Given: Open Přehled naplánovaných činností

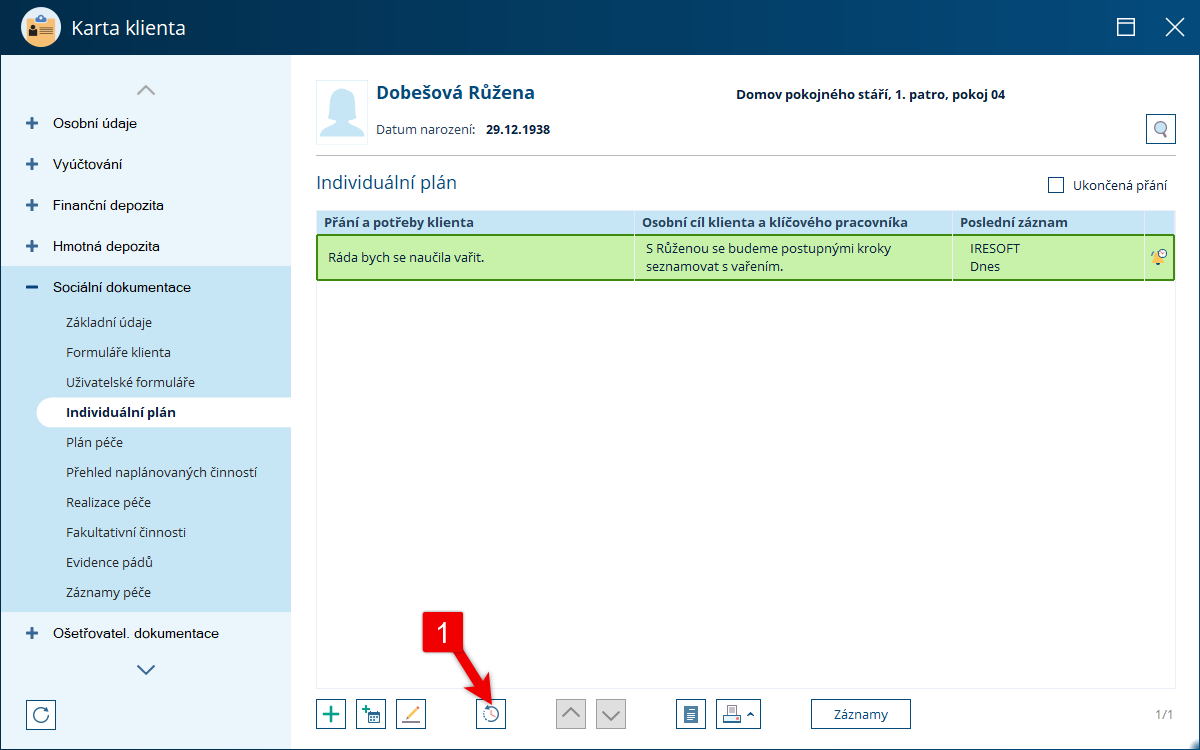Looking at the screenshot, I should (x=161, y=472).
